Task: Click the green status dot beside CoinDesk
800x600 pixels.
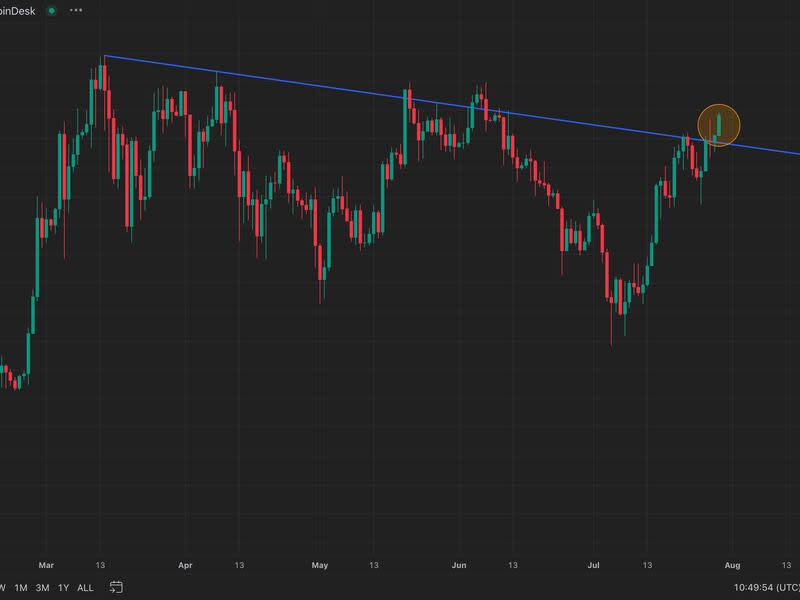Action: pyautogui.click(x=52, y=11)
